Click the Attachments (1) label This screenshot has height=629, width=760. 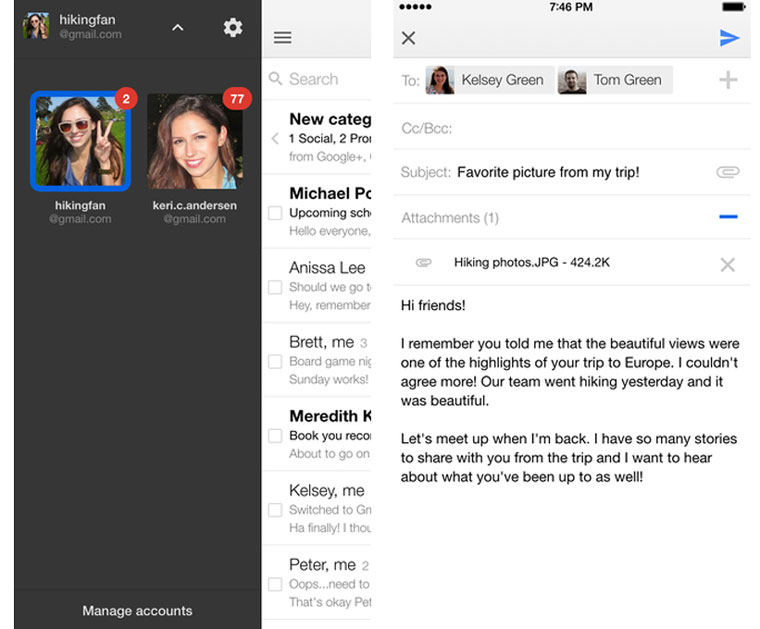[450, 218]
